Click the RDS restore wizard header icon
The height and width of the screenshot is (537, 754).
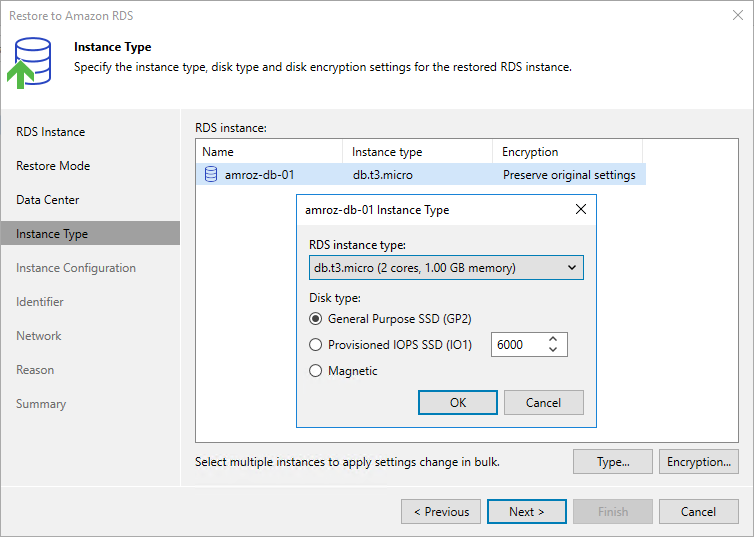pyautogui.click(x=29, y=63)
